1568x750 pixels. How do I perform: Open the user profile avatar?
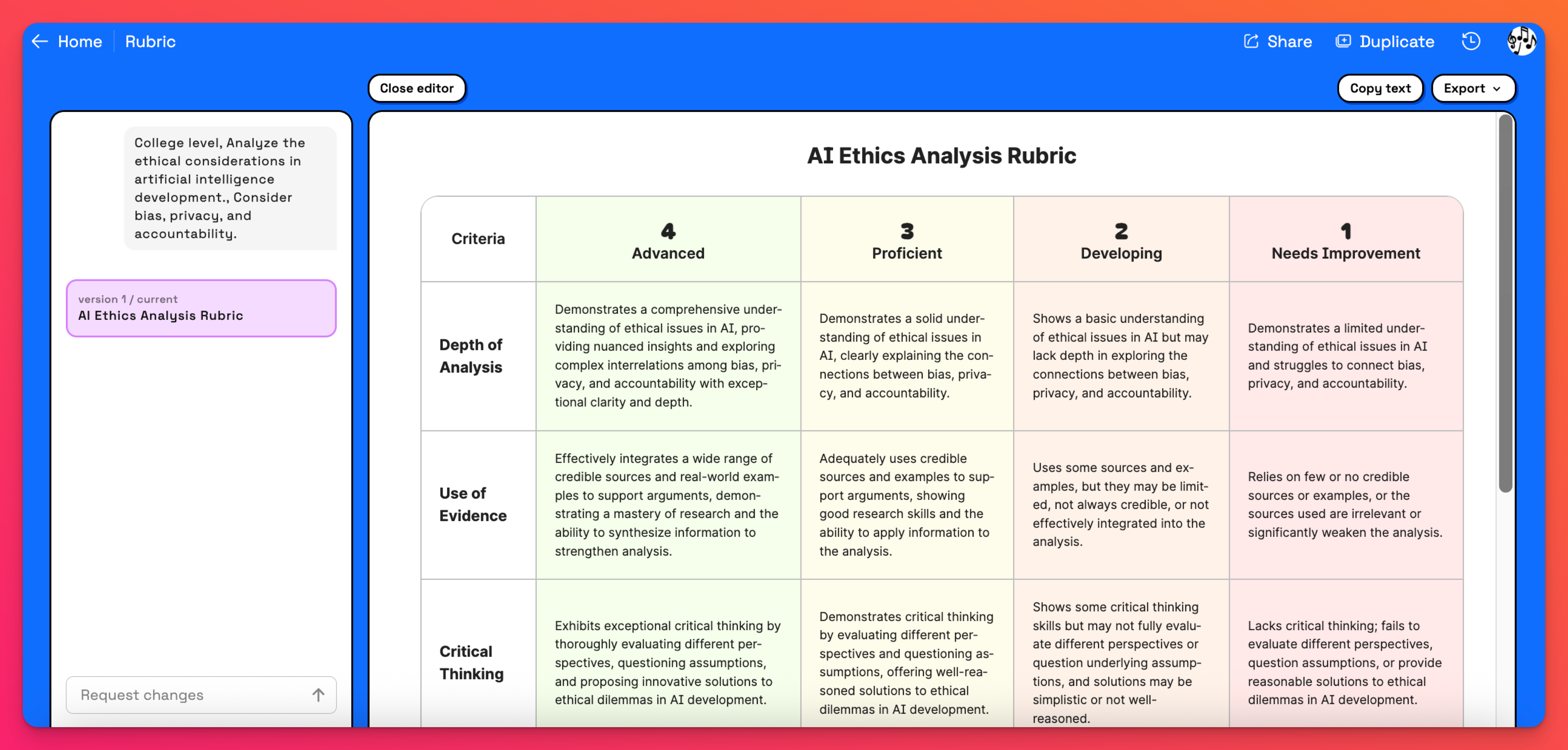pyautogui.click(x=1521, y=41)
